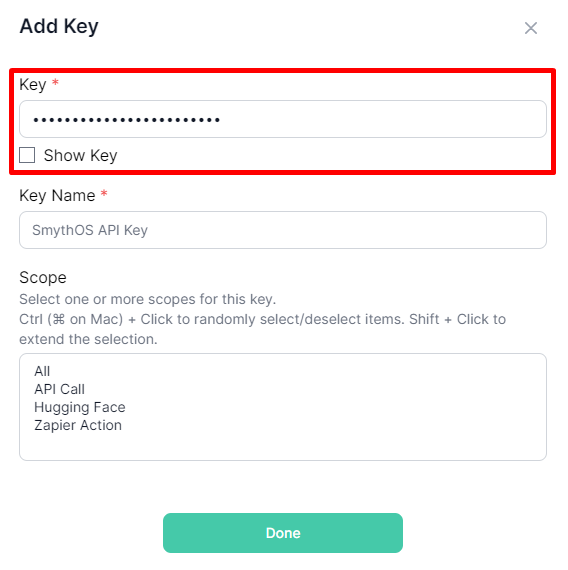This screenshot has width=568, height=570.
Task: Close the Add Key dialog
Action: click(x=531, y=28)
